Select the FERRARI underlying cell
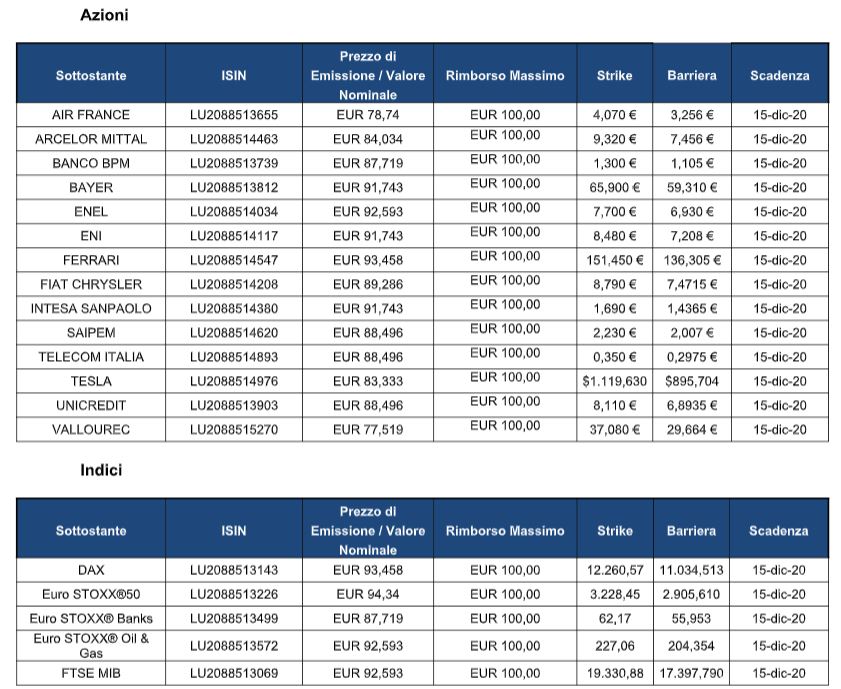Viewport: 841px width, 689px height. coord(91,260)
